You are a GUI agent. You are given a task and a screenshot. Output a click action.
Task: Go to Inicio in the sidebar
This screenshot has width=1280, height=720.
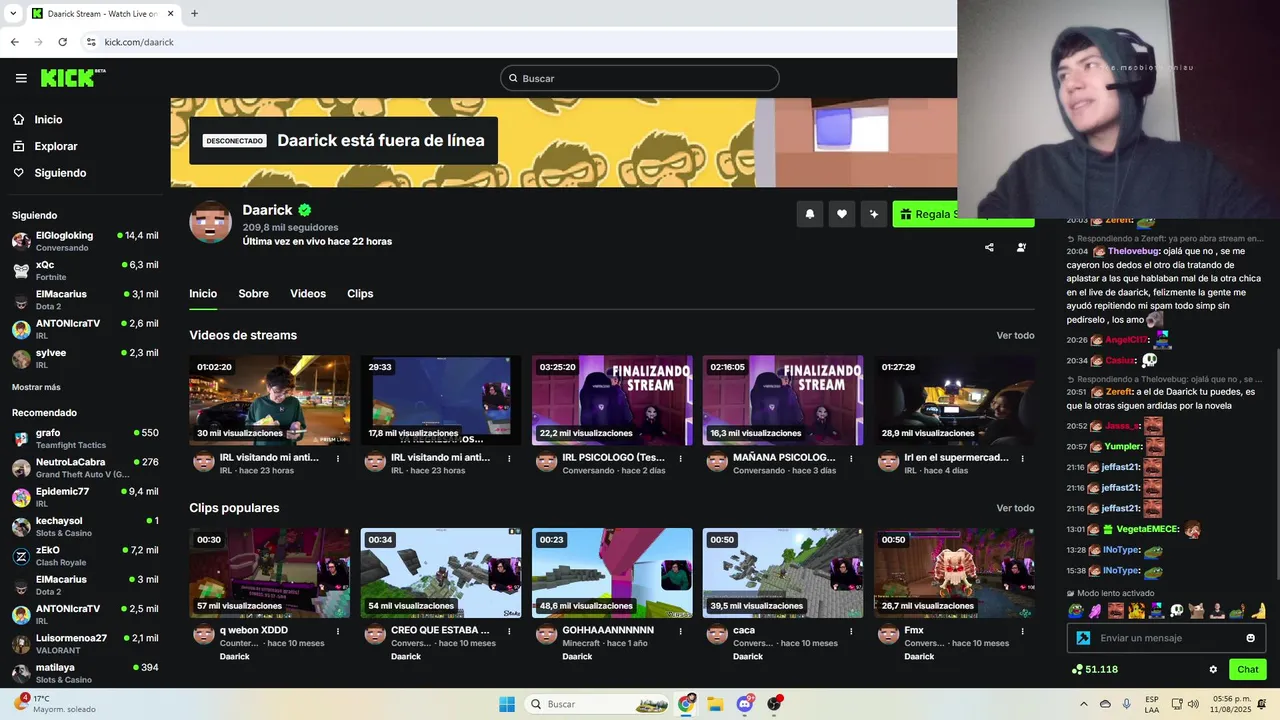pyautogui.click(x=48, y=119)
